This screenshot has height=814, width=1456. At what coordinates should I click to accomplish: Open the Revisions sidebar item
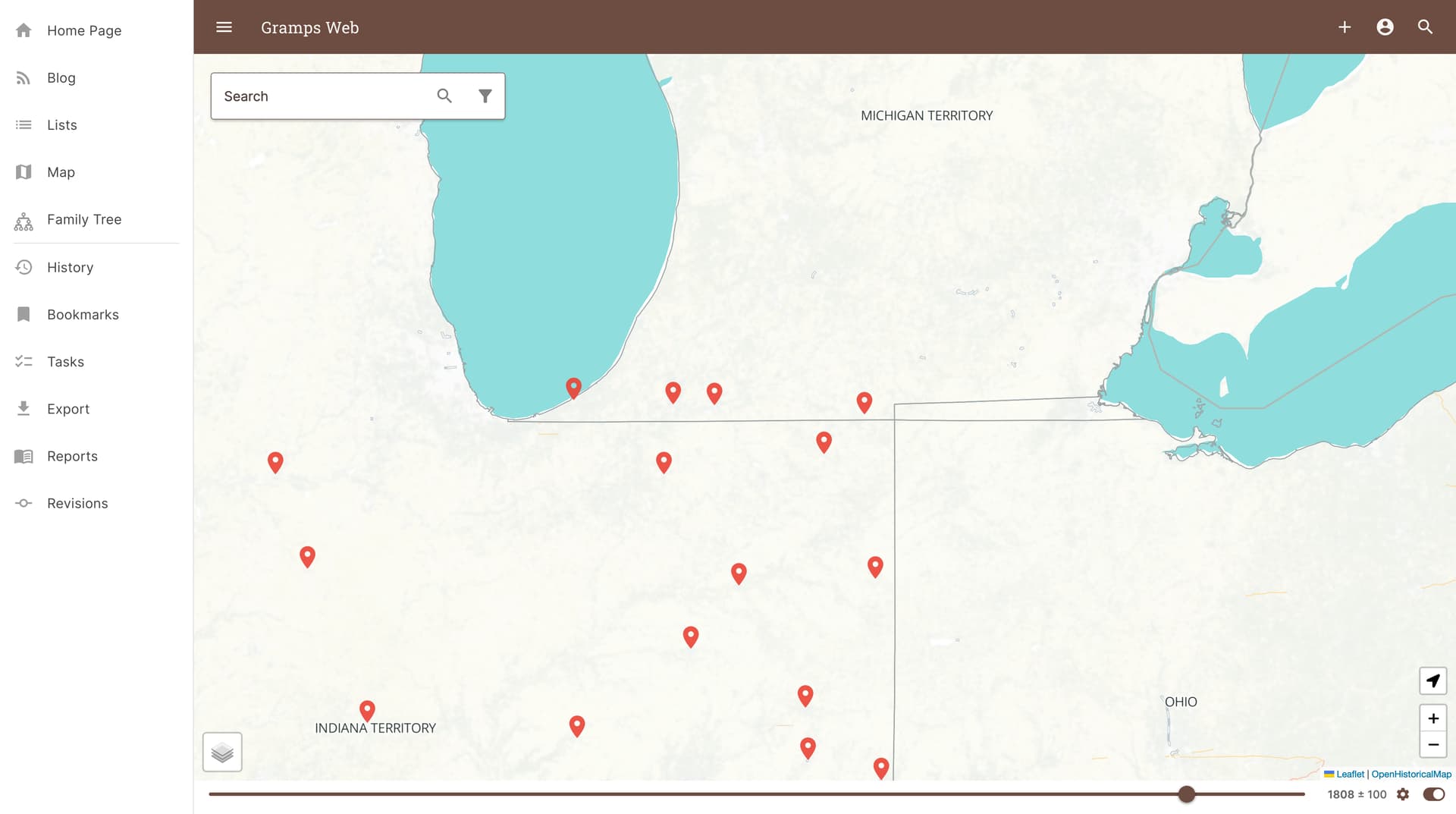(x=77, y=503)
